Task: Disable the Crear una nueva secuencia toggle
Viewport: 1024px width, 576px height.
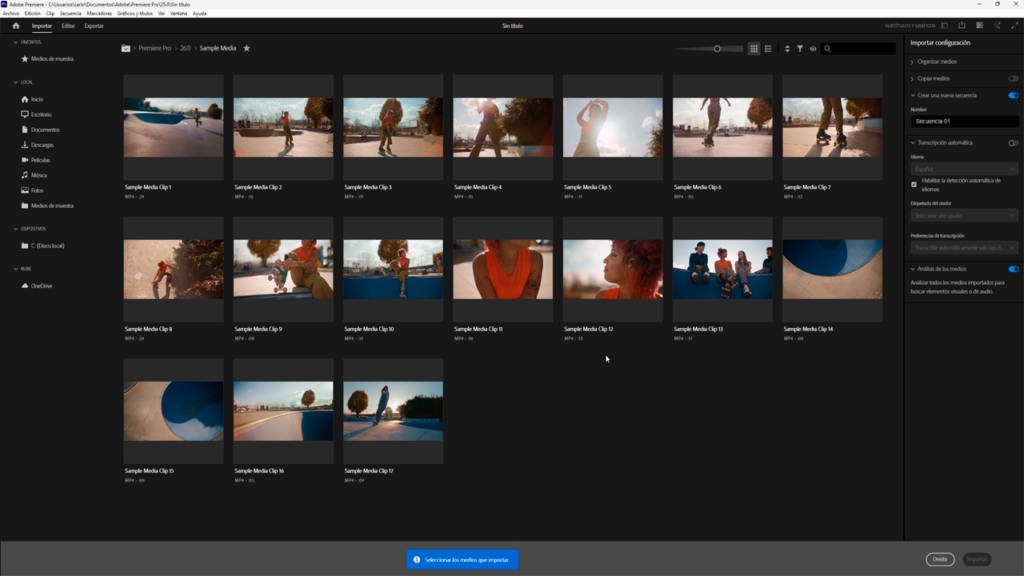Action: click(x=1013, y=95)
